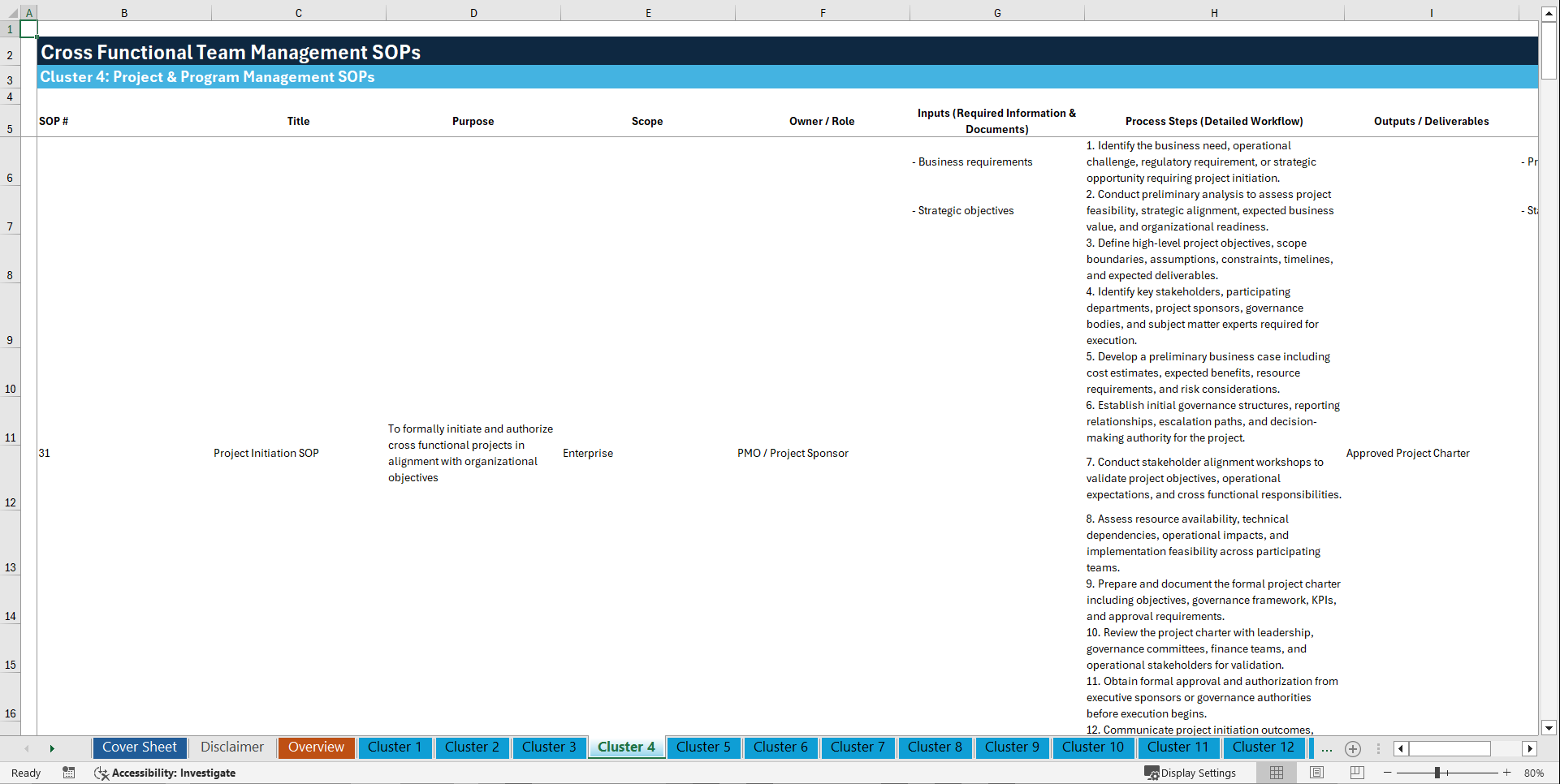
Task: Switch to Normal view
Action: (x=1277, y=773)
